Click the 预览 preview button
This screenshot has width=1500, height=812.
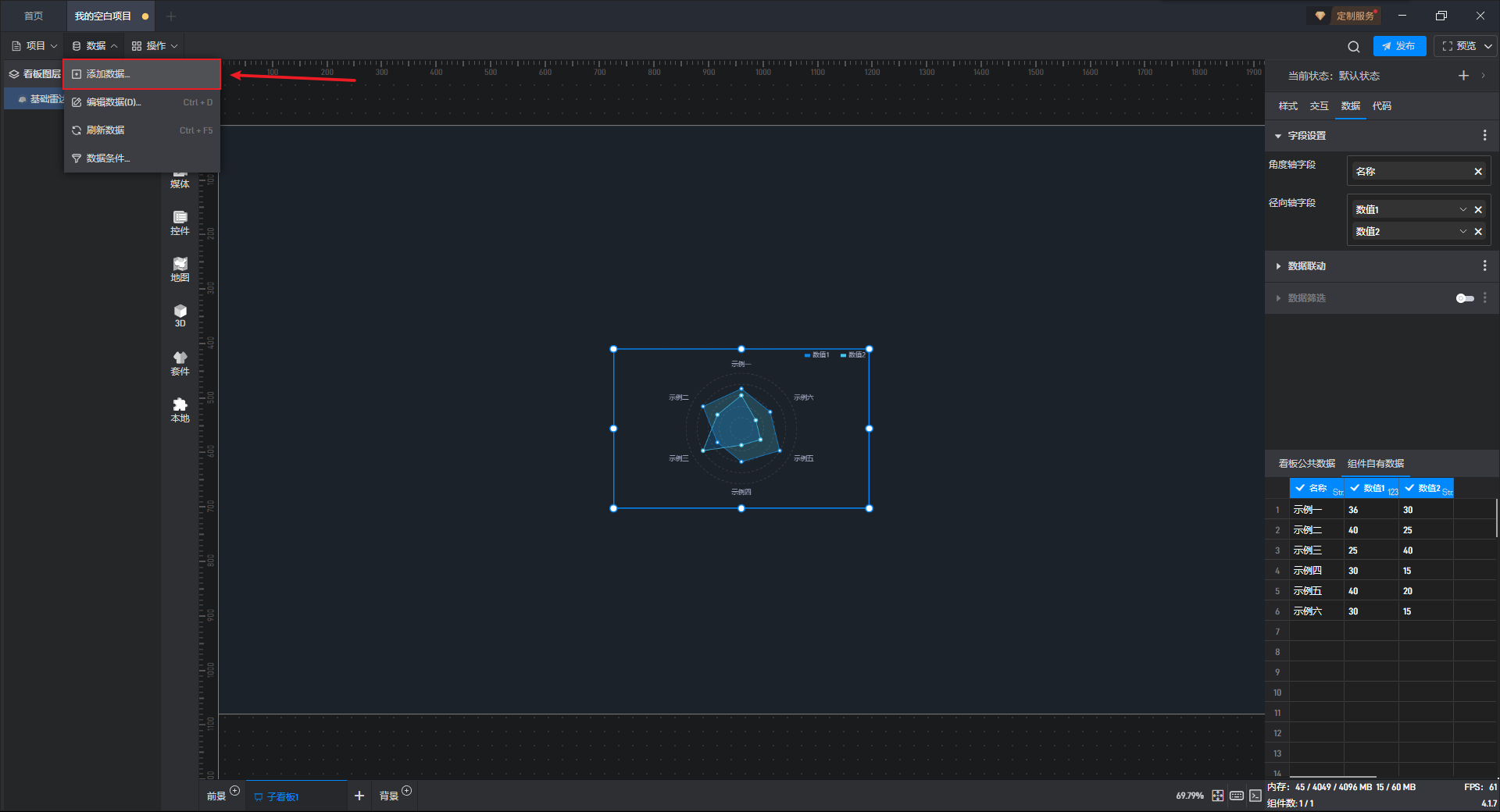[1459, 46]
